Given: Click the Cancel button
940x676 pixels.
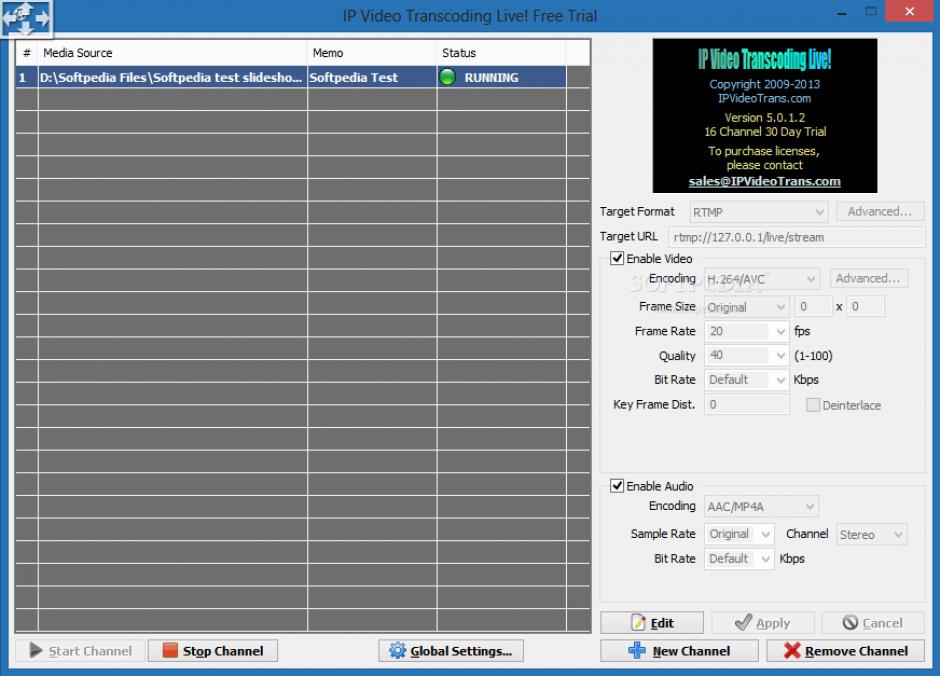Looking at the screenshot, I should (x=873, y=623).
